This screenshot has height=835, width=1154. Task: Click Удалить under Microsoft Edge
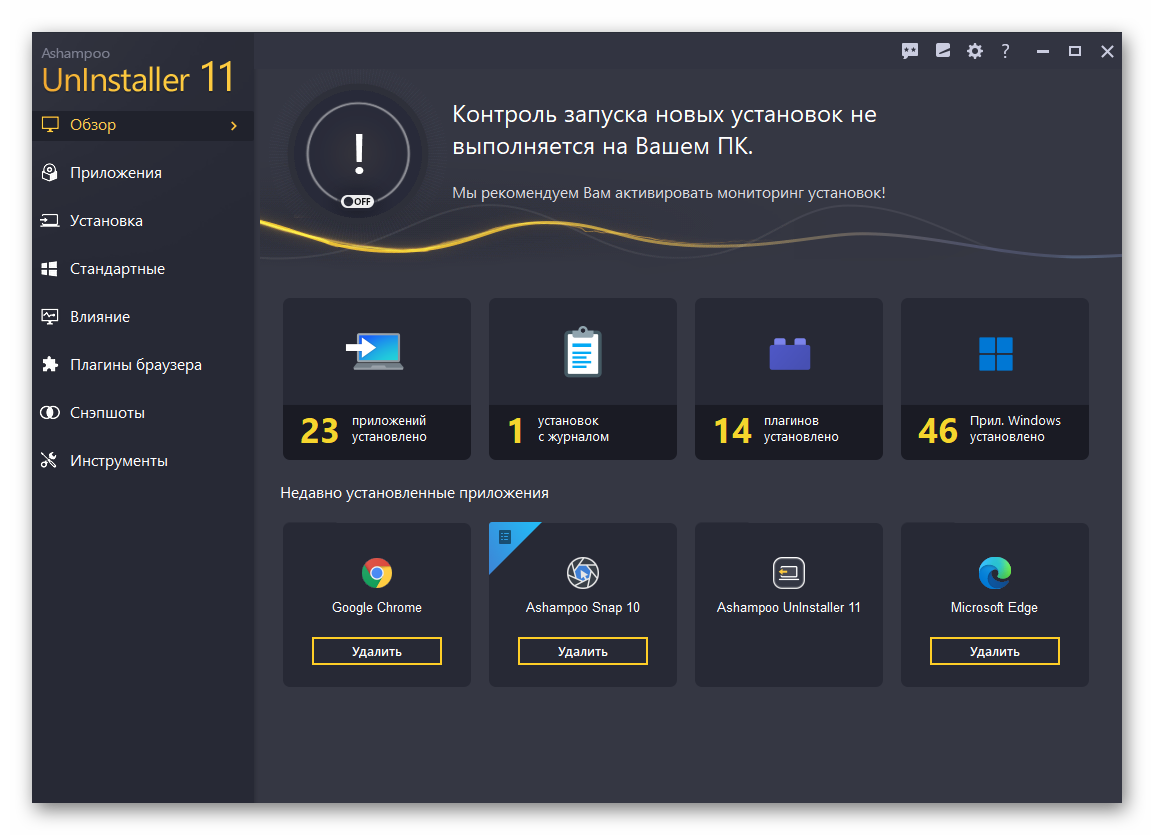click(995, 651)
